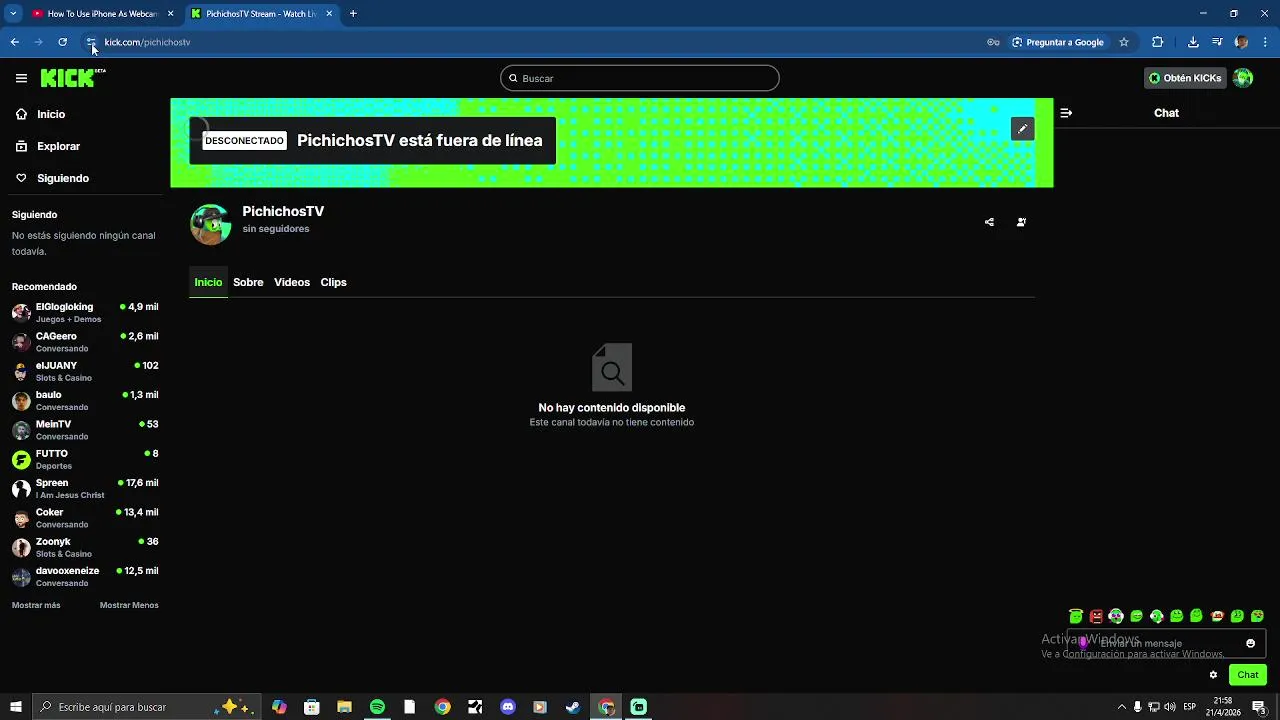Open Spreen recommended channel

tap(85, 488)
